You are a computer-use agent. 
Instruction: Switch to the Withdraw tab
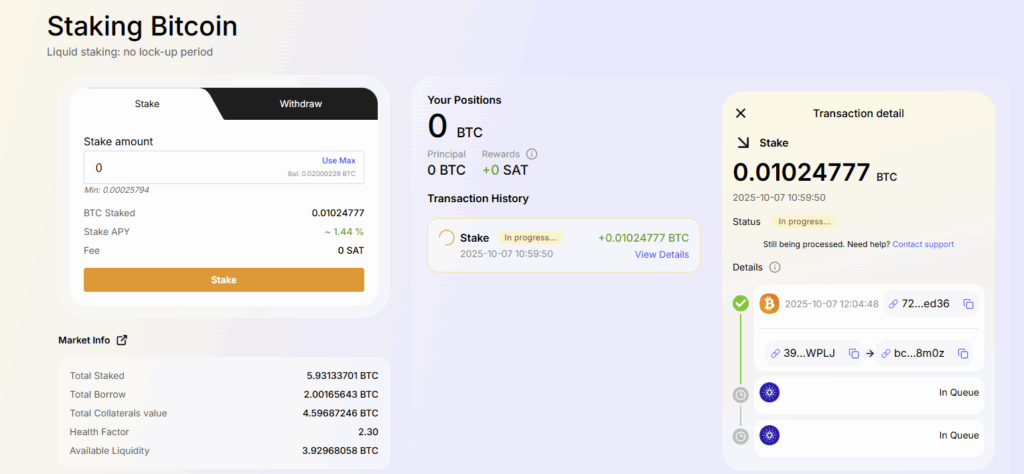click(x=300, y=104)
